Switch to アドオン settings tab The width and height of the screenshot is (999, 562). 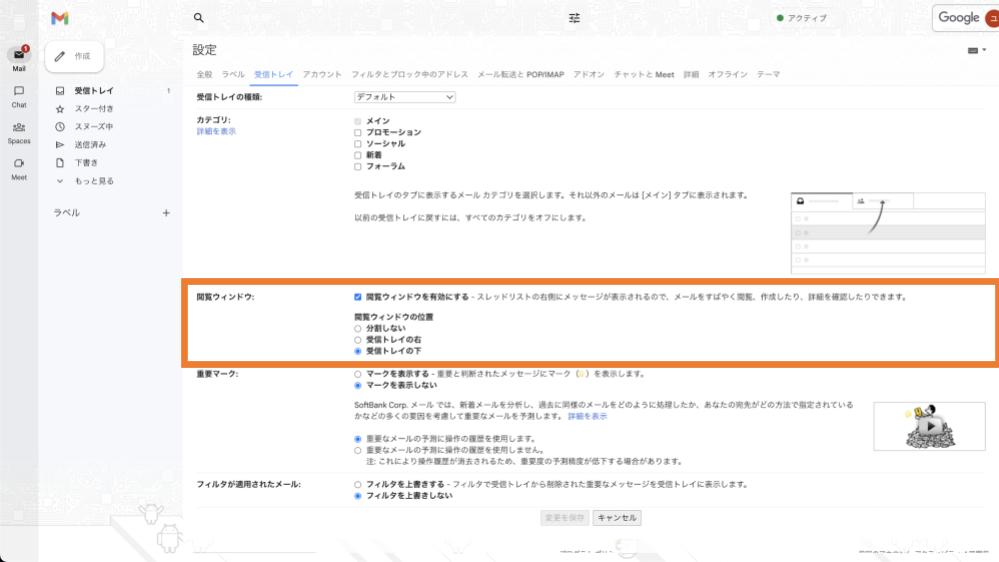589,75
